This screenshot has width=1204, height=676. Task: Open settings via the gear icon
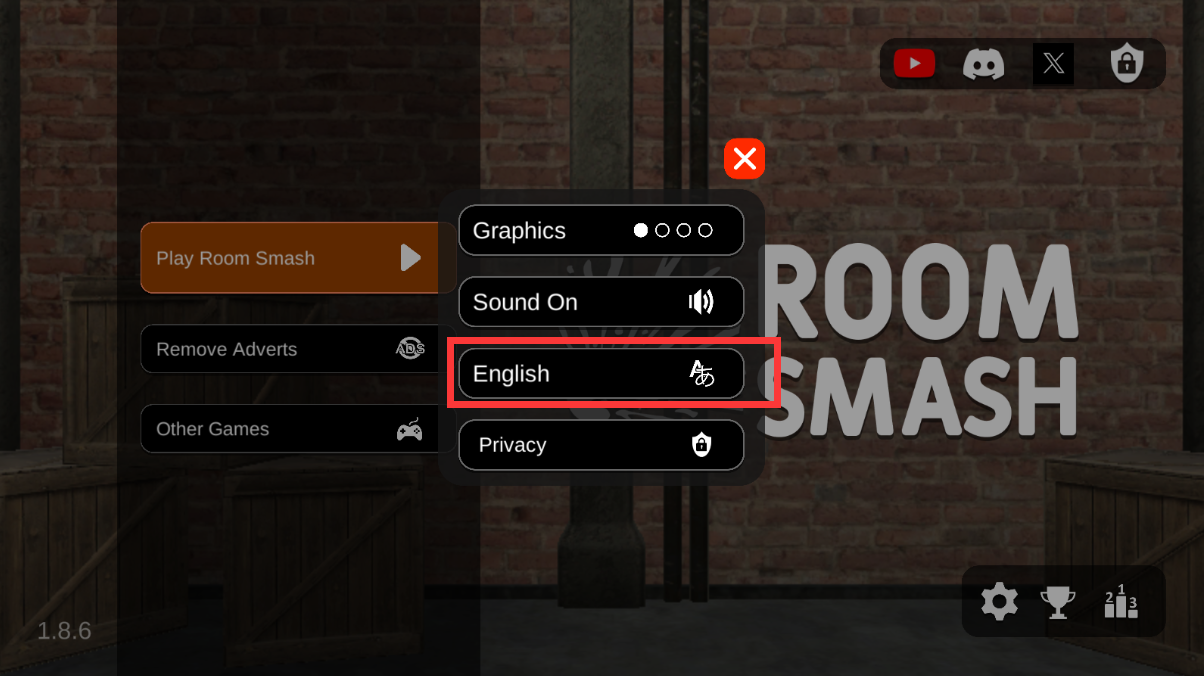[x=999, y=602]
